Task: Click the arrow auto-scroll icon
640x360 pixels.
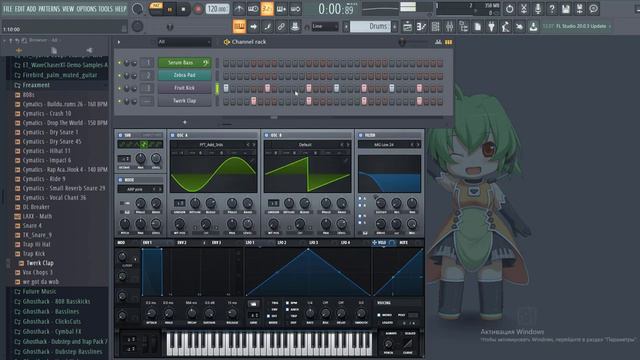Action: click(253, 27)
